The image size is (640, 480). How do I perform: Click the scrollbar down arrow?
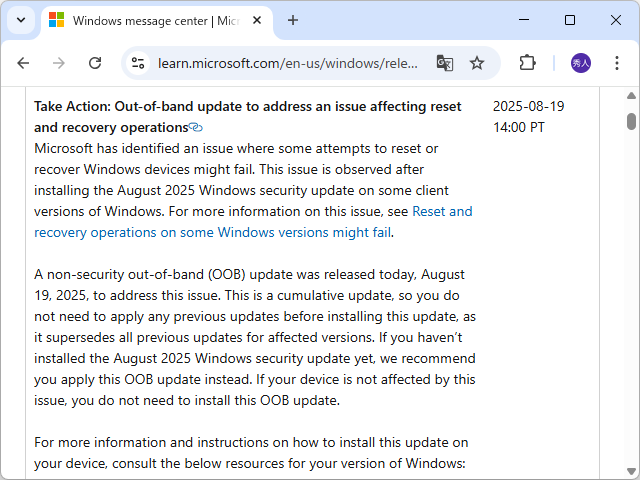631,472
